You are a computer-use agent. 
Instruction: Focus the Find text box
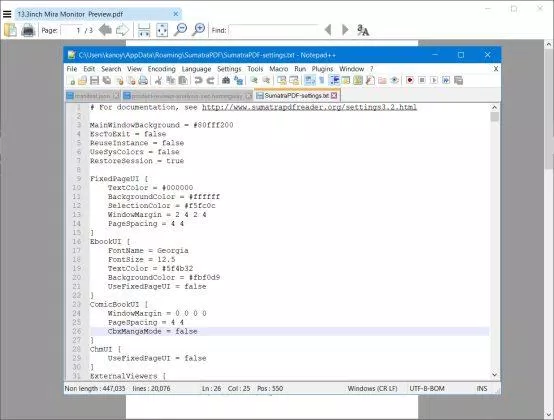[x=273, y=30]
